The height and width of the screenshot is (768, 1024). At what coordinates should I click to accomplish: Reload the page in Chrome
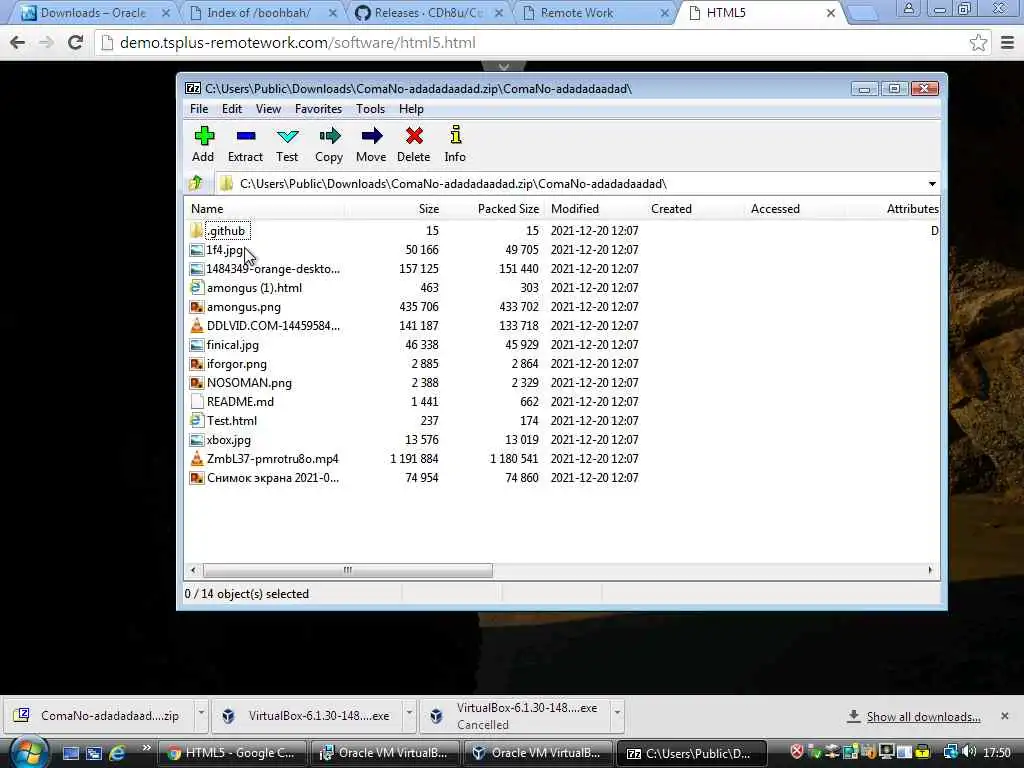click(x=75, y=42)
